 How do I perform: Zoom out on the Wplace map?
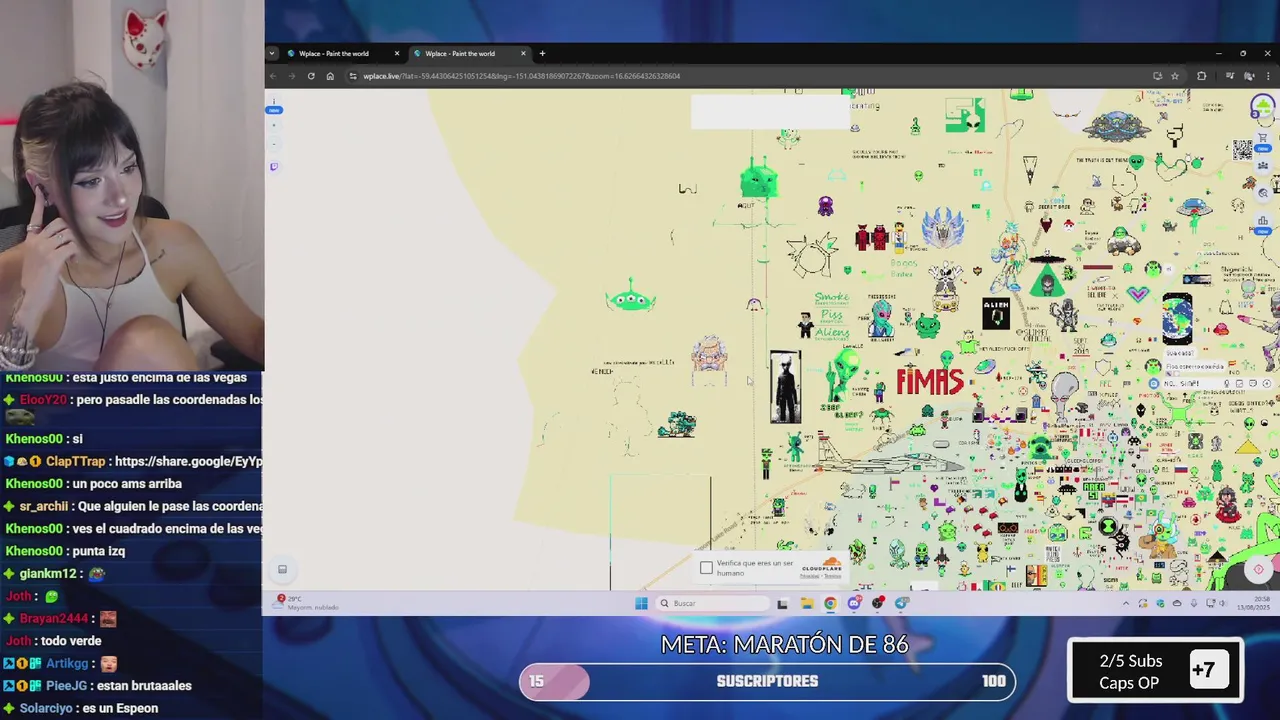274,143
